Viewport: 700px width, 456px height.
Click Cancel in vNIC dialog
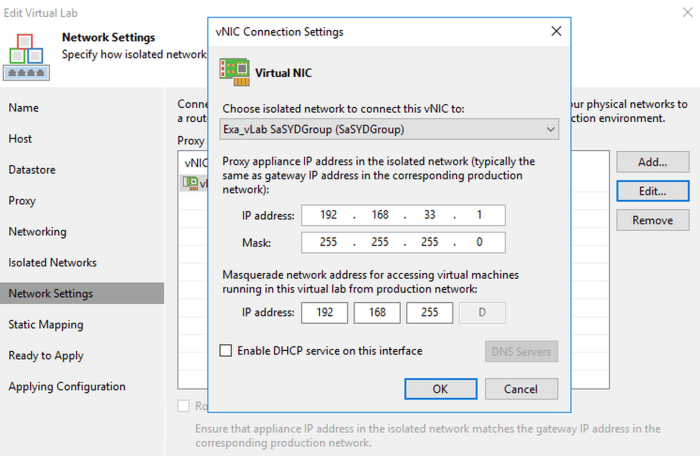pos(521,389)
